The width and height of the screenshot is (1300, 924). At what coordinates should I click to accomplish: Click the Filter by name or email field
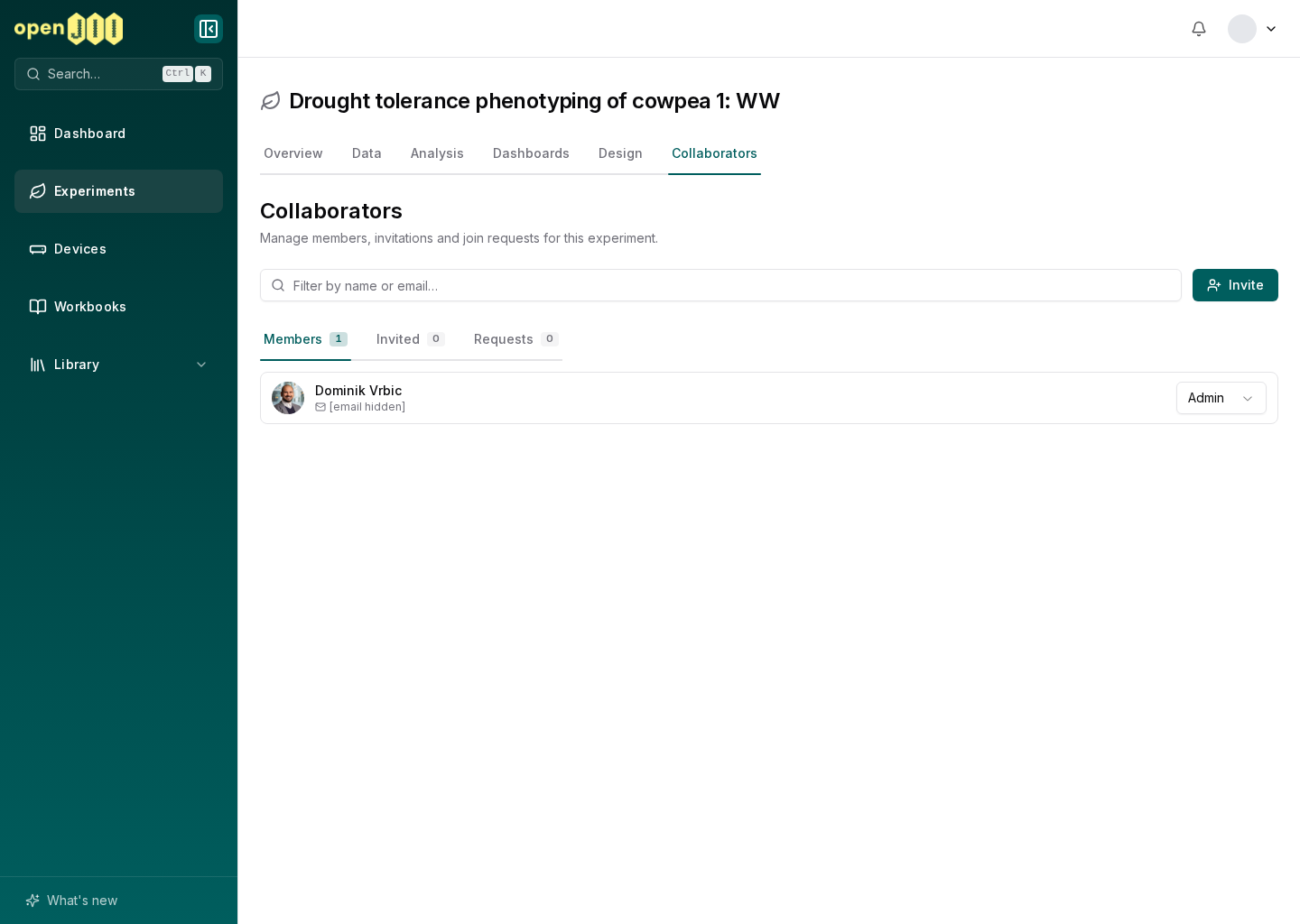point(720,285)
